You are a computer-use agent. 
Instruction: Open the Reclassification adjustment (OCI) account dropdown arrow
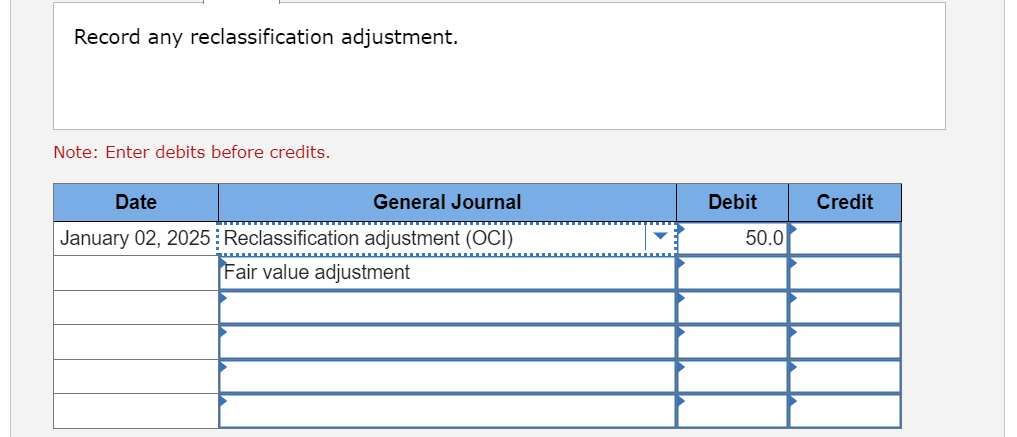659,238
